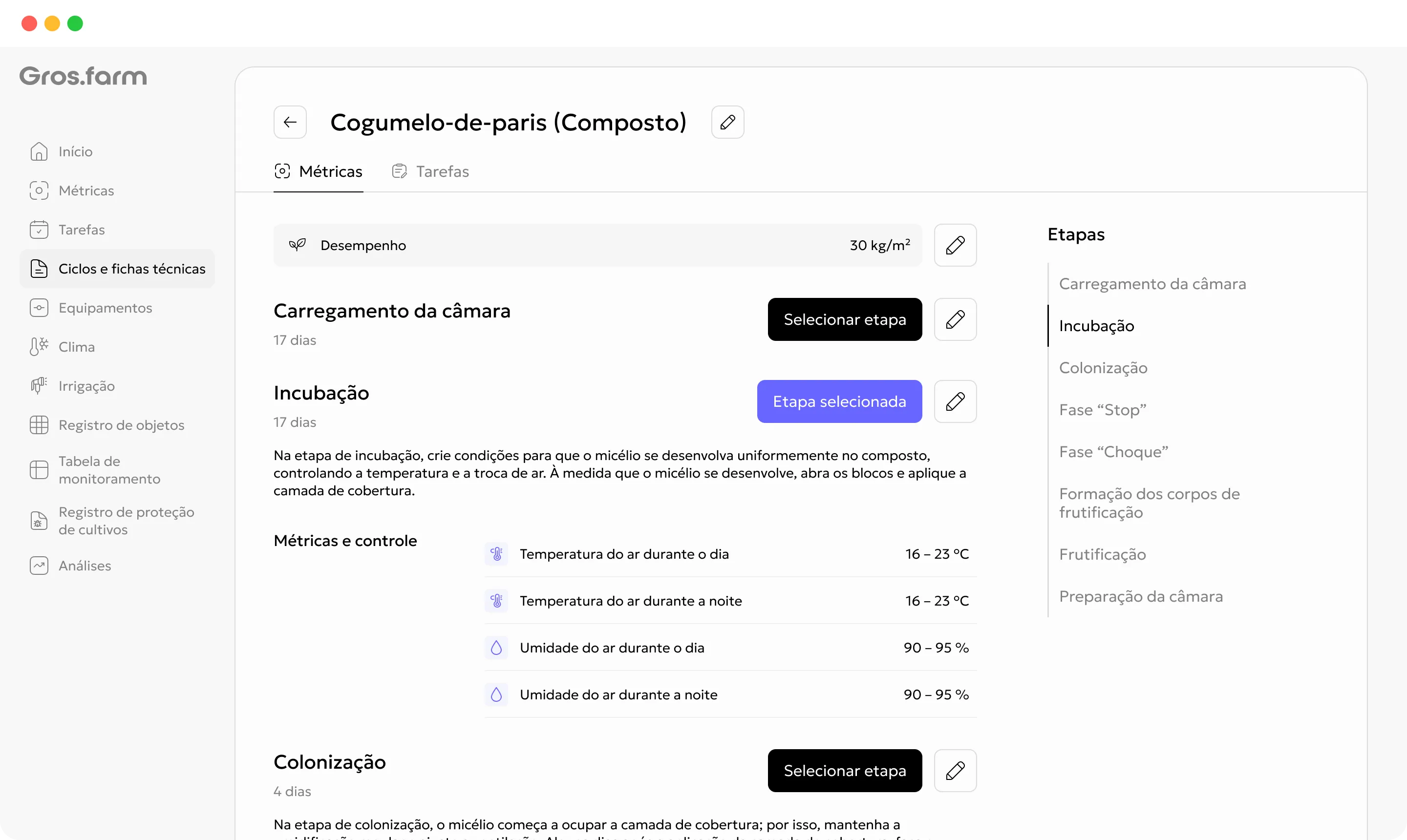Jump to Fase "Stop" in Etapas

tap(1102, 410)
